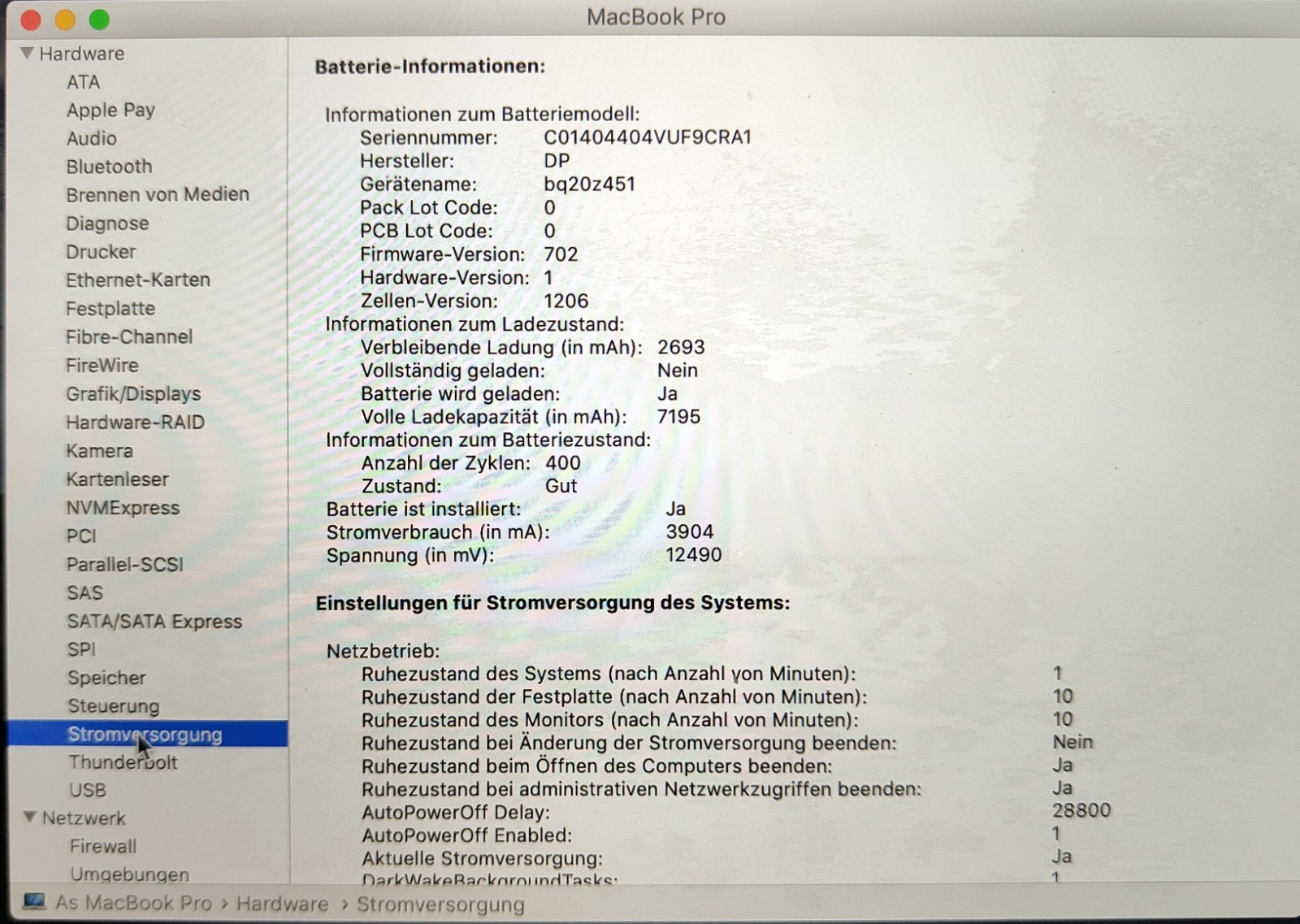1300x924 pixels.
Task: Select Steuerung in the sidebar
Action: (x=113, y=706)
